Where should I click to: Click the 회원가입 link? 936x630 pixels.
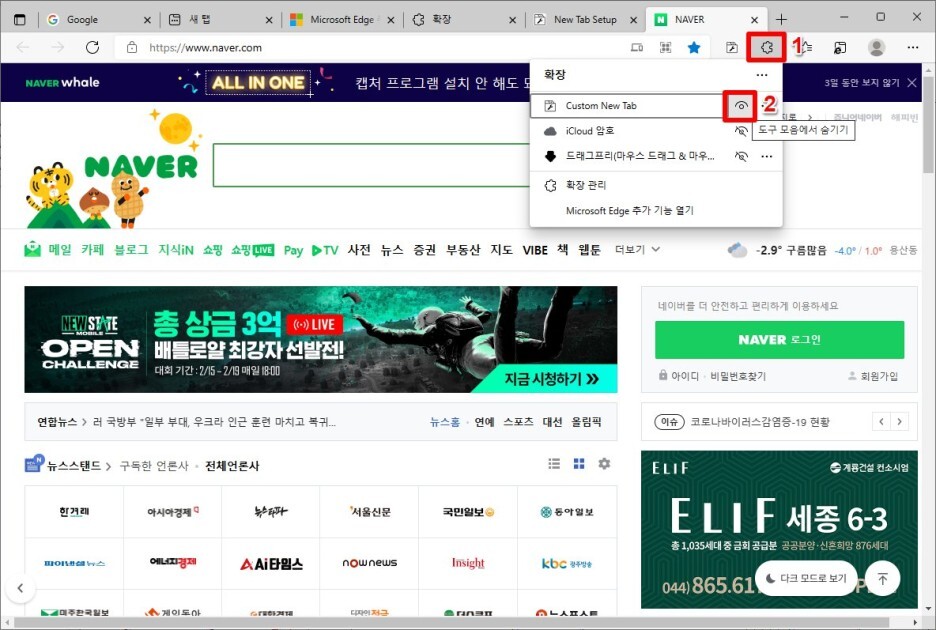[x=873, y=376]
